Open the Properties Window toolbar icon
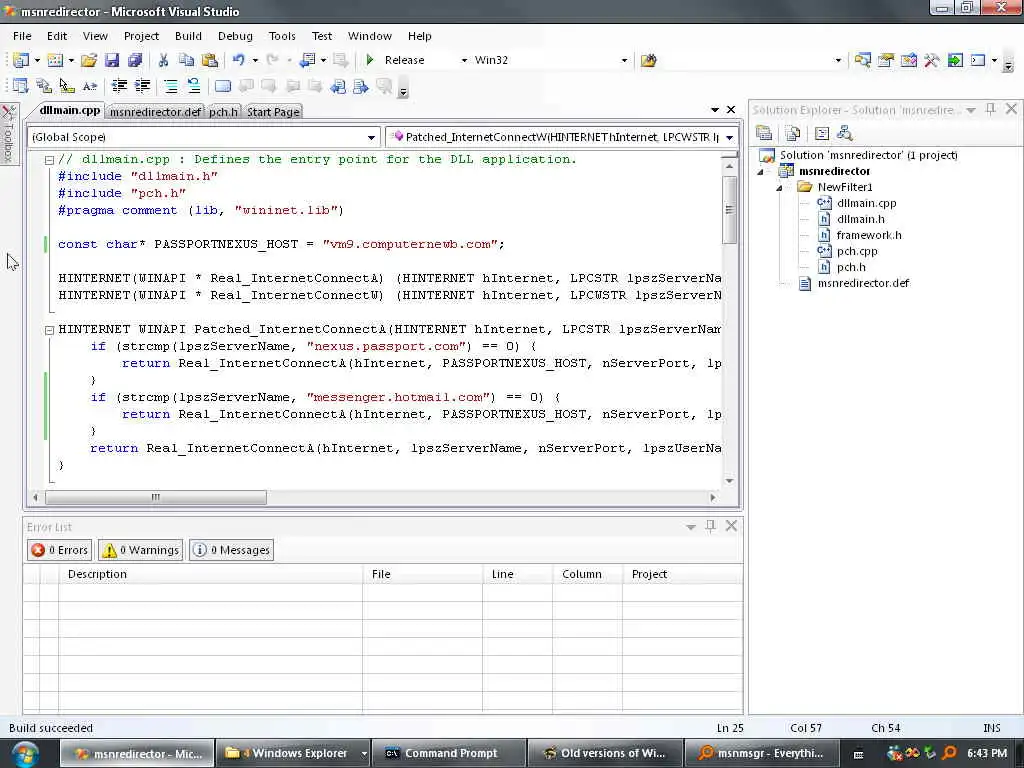 (886, 60)
